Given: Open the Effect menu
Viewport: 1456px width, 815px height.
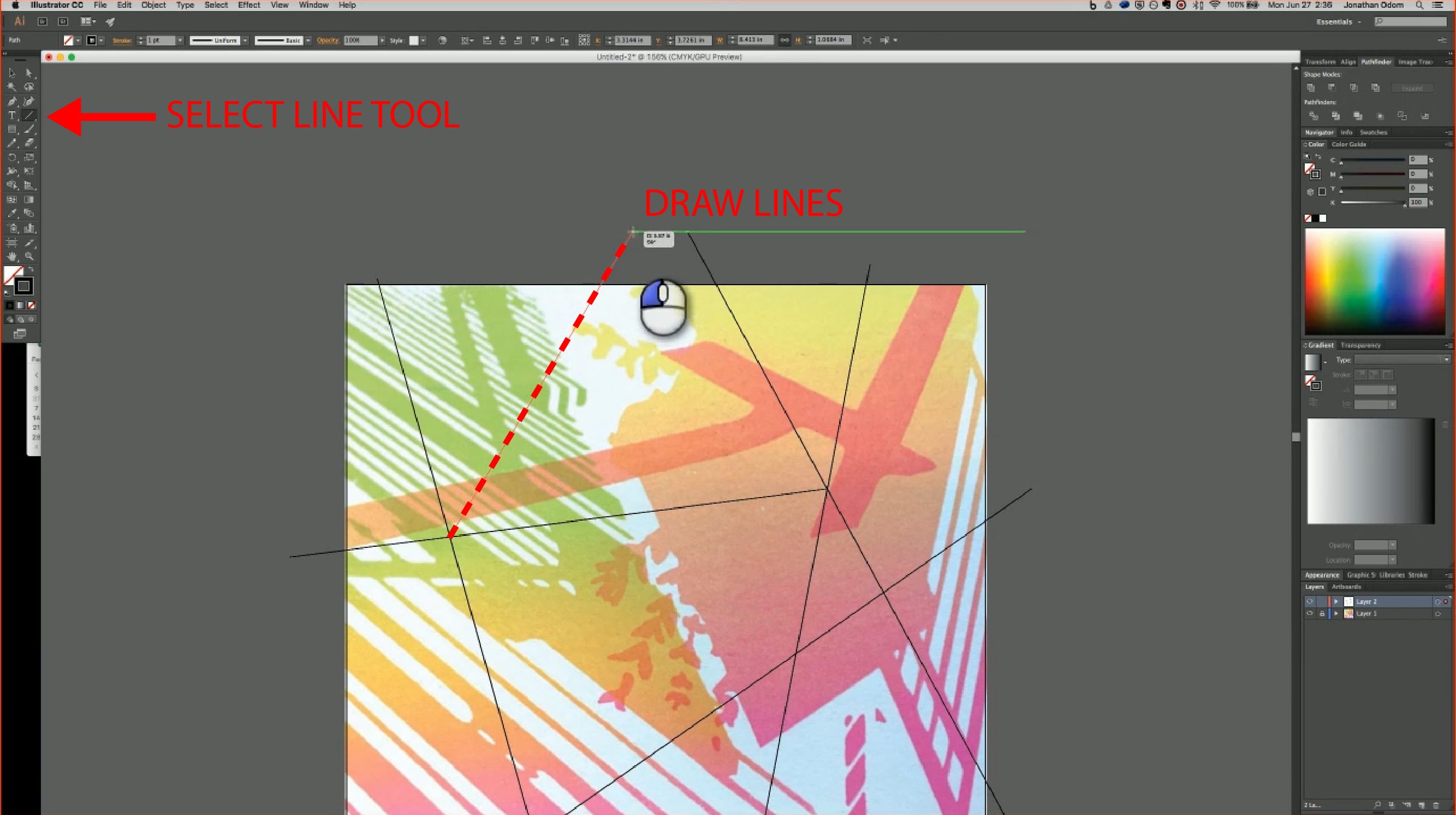Looking at the screenshot, I should coord(249,5).
